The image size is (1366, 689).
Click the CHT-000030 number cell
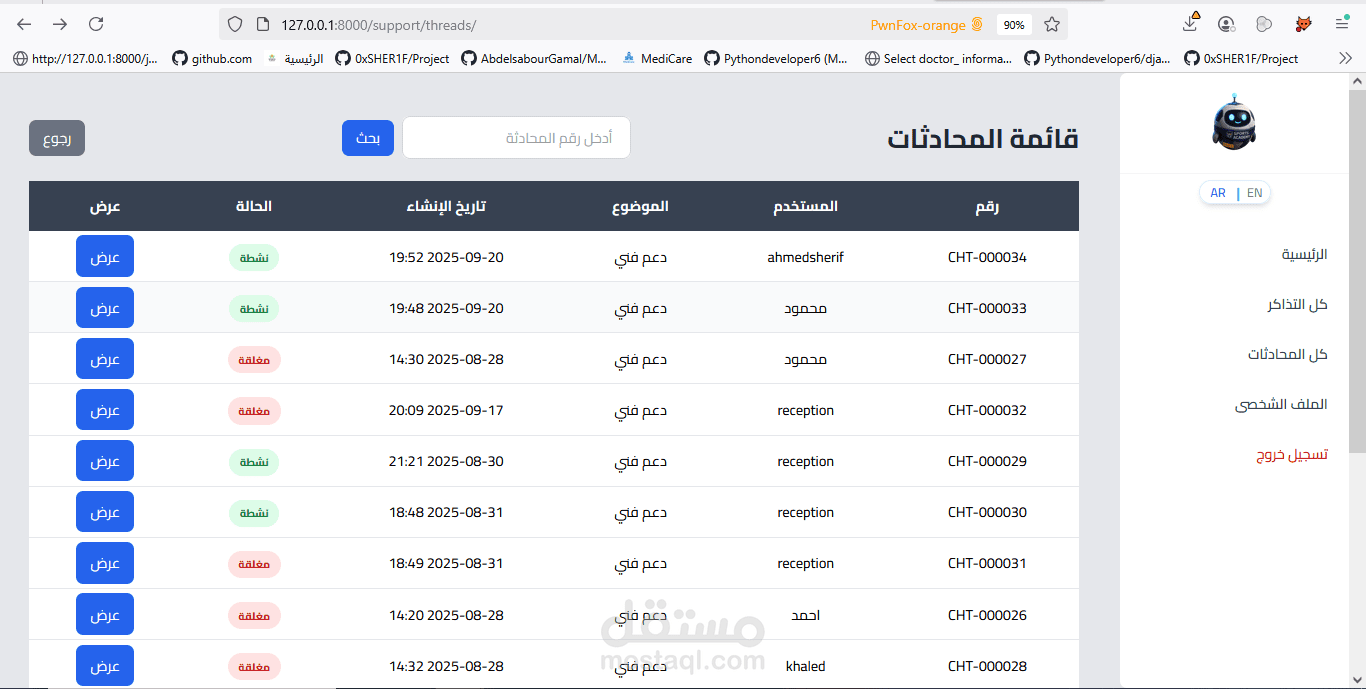[987, 512]
